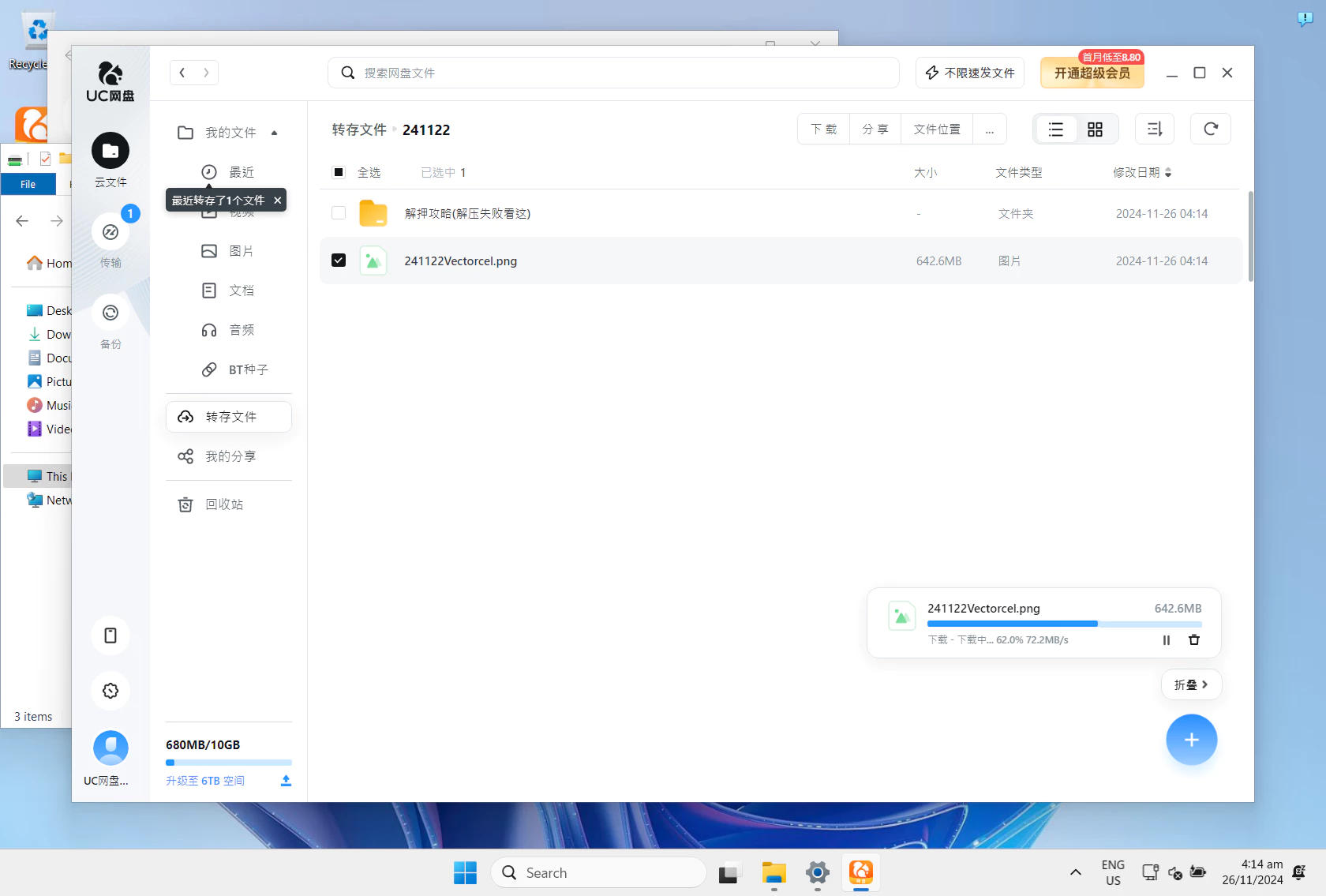This screenshot has height=896, width=1326.
Task: Open UC网盘 icon in taskbar
Action: 861,873
